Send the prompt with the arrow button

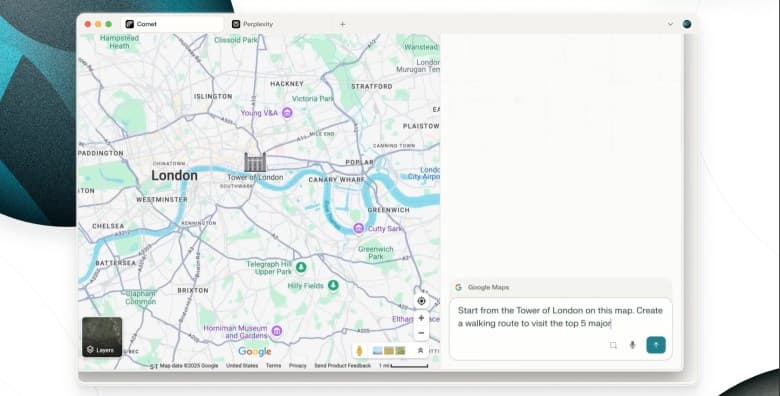(656, 345)
